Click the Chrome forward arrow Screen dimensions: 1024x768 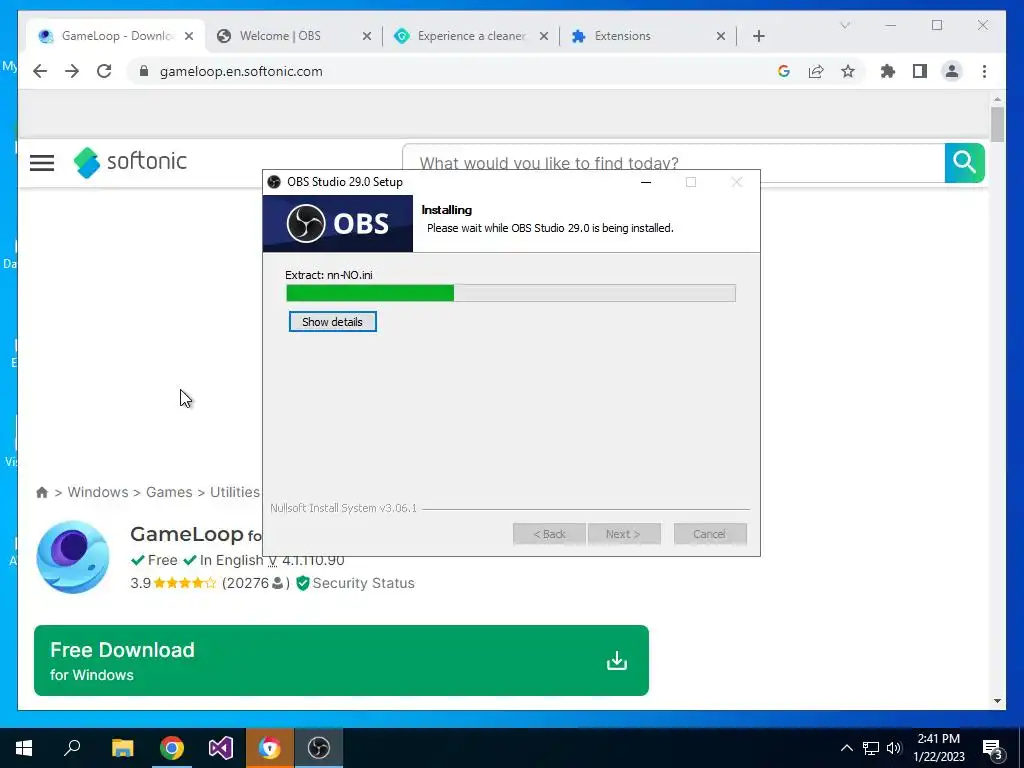coord(72,71)
